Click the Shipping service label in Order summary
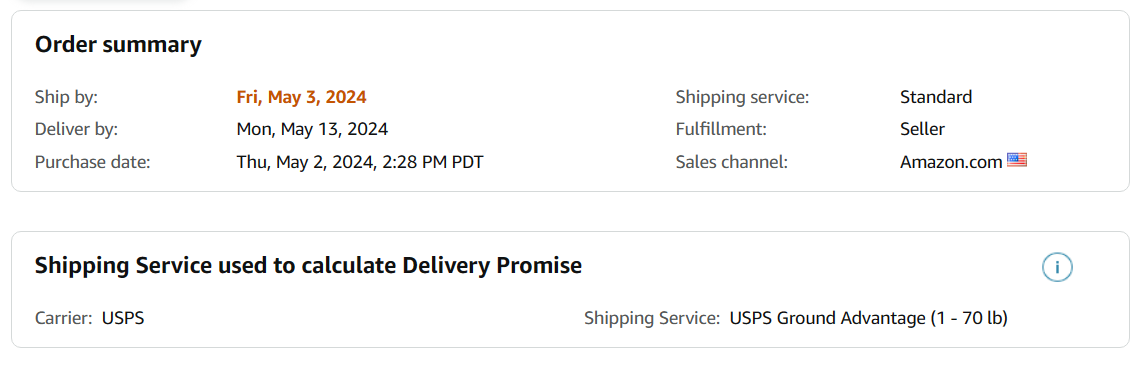The width and height of the screenshot is (1142, 366). pyautogui.click(x=742, y=97)
